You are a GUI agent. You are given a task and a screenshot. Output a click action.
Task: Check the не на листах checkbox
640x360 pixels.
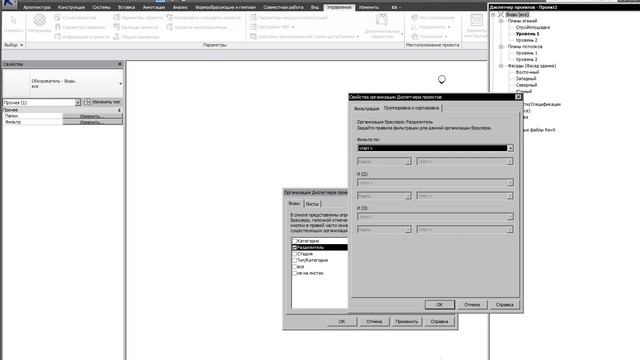(x=294, y=273)
